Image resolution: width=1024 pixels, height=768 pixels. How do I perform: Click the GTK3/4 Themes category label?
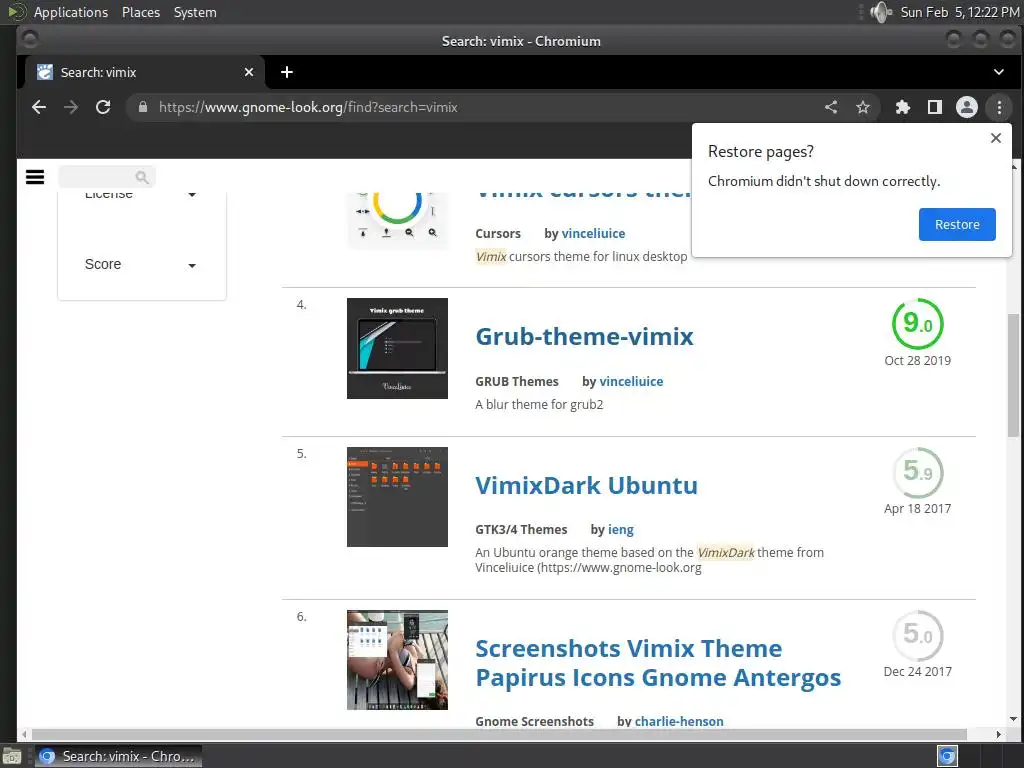[x=521, y=530]
